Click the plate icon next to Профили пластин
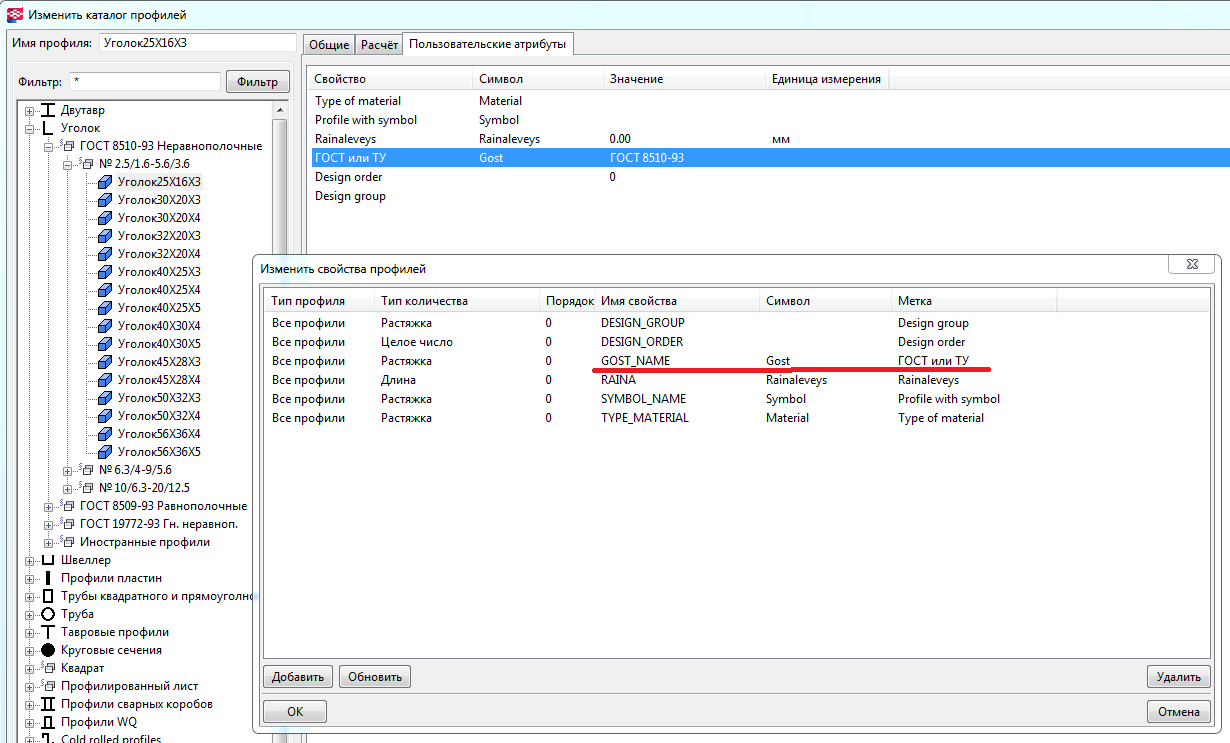Screen dimensions: 1230x743 47,578
